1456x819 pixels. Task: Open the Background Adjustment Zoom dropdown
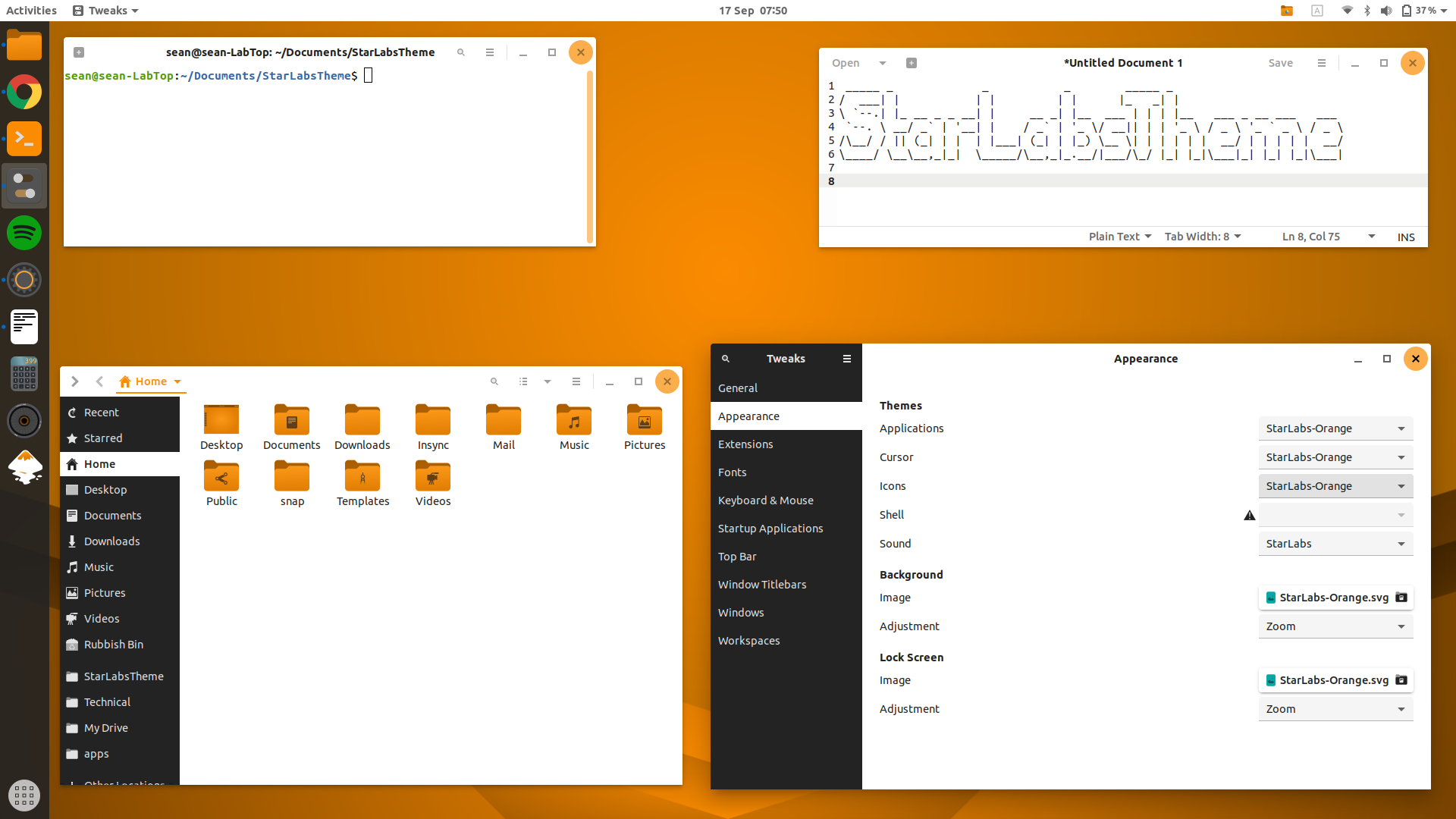[1335, 626]
